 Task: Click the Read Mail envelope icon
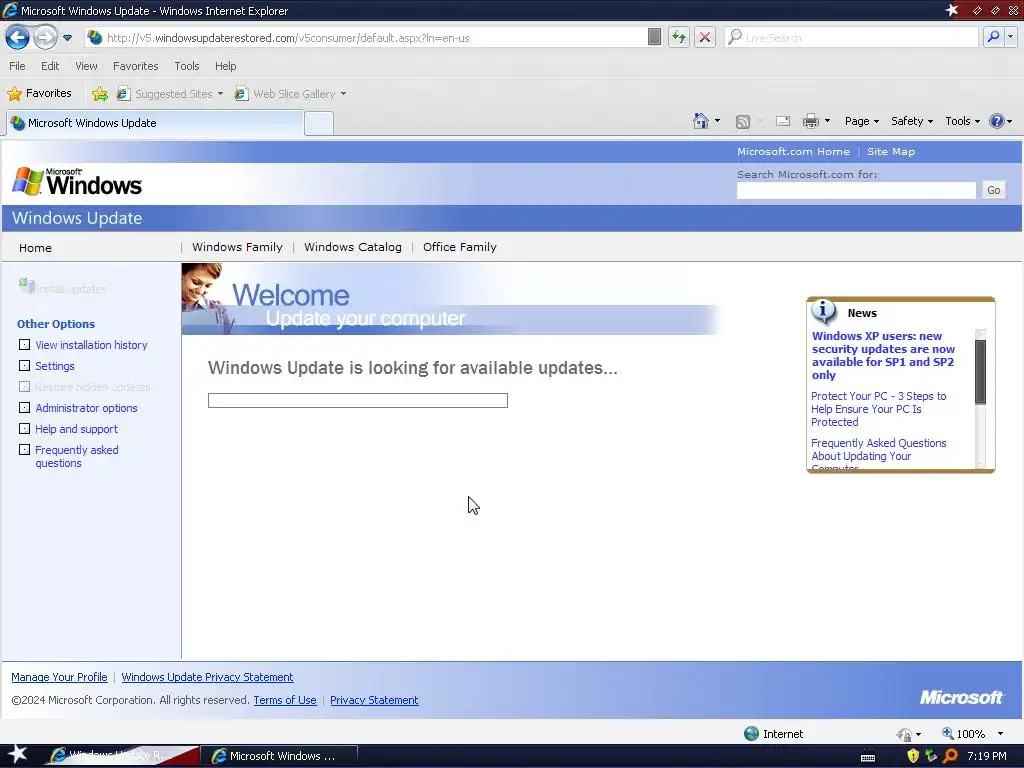pos(782,121)
